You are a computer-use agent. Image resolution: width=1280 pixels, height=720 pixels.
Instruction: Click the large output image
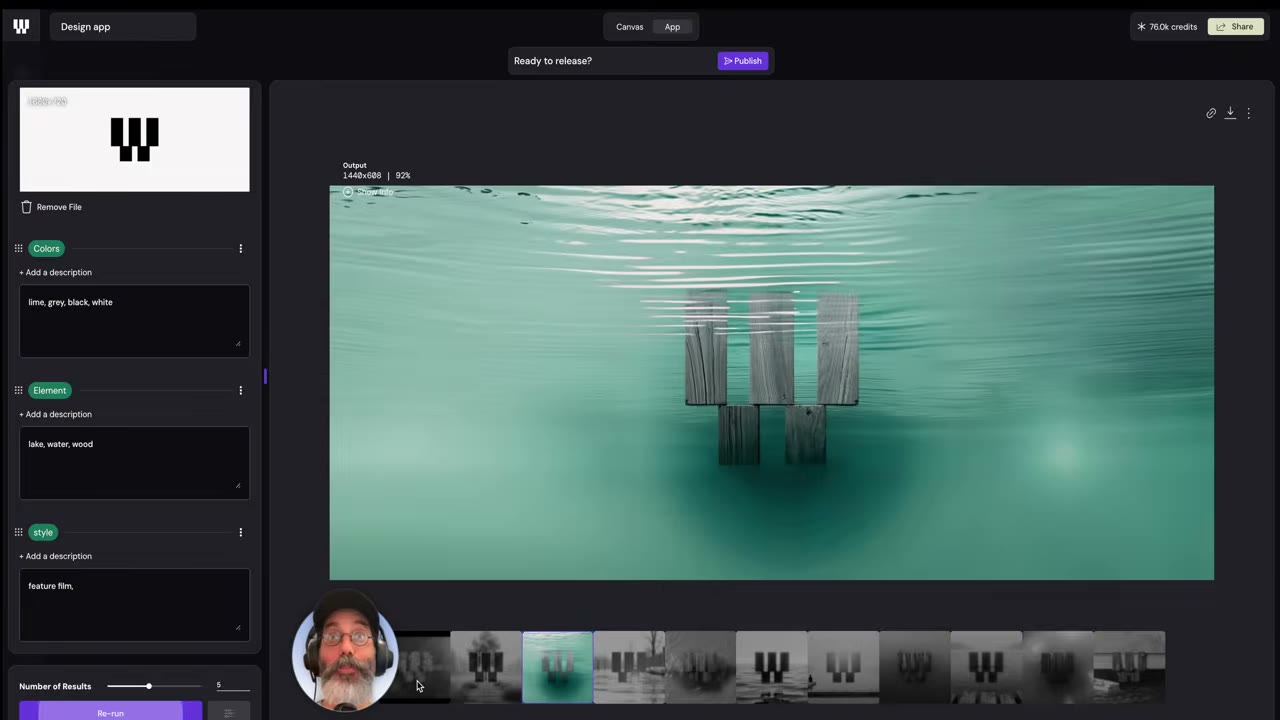[771, 382]
